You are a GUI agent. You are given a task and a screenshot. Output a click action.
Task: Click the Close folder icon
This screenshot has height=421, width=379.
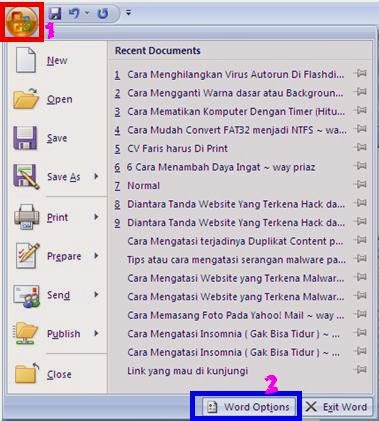27,373
